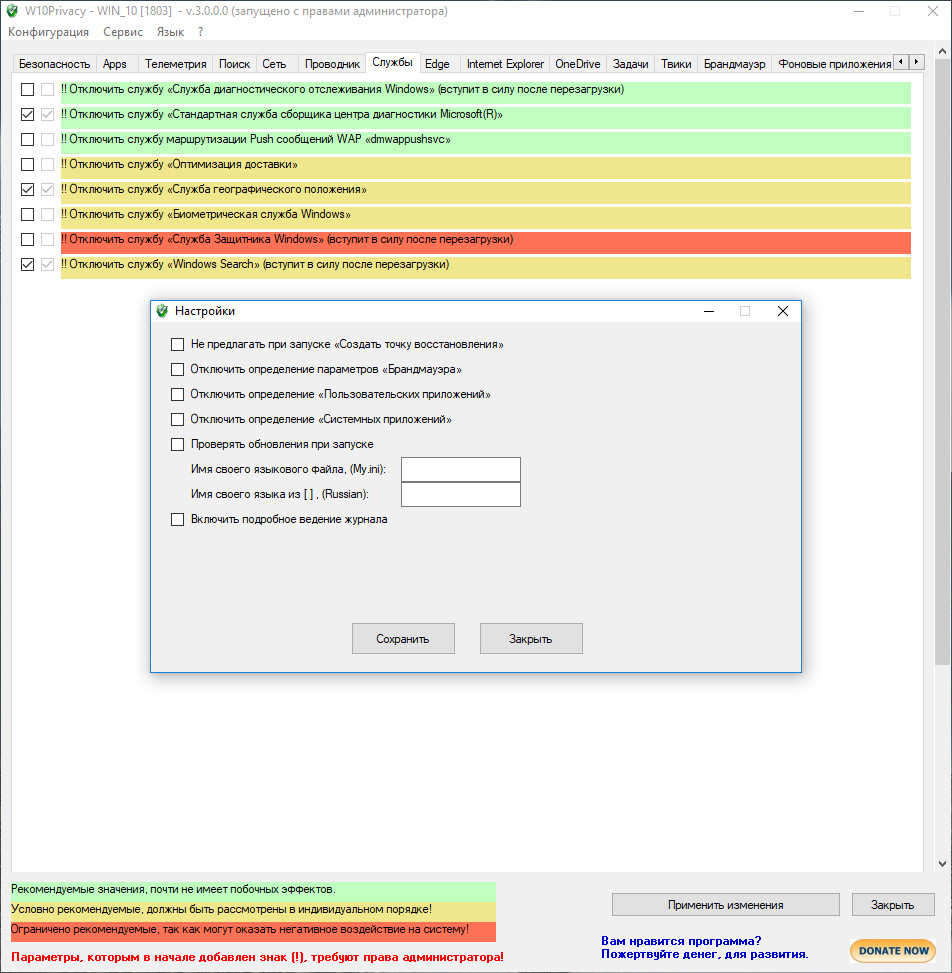Select the Windows Search service row text
The image size is (952, 973).
[x=255, y=264]
